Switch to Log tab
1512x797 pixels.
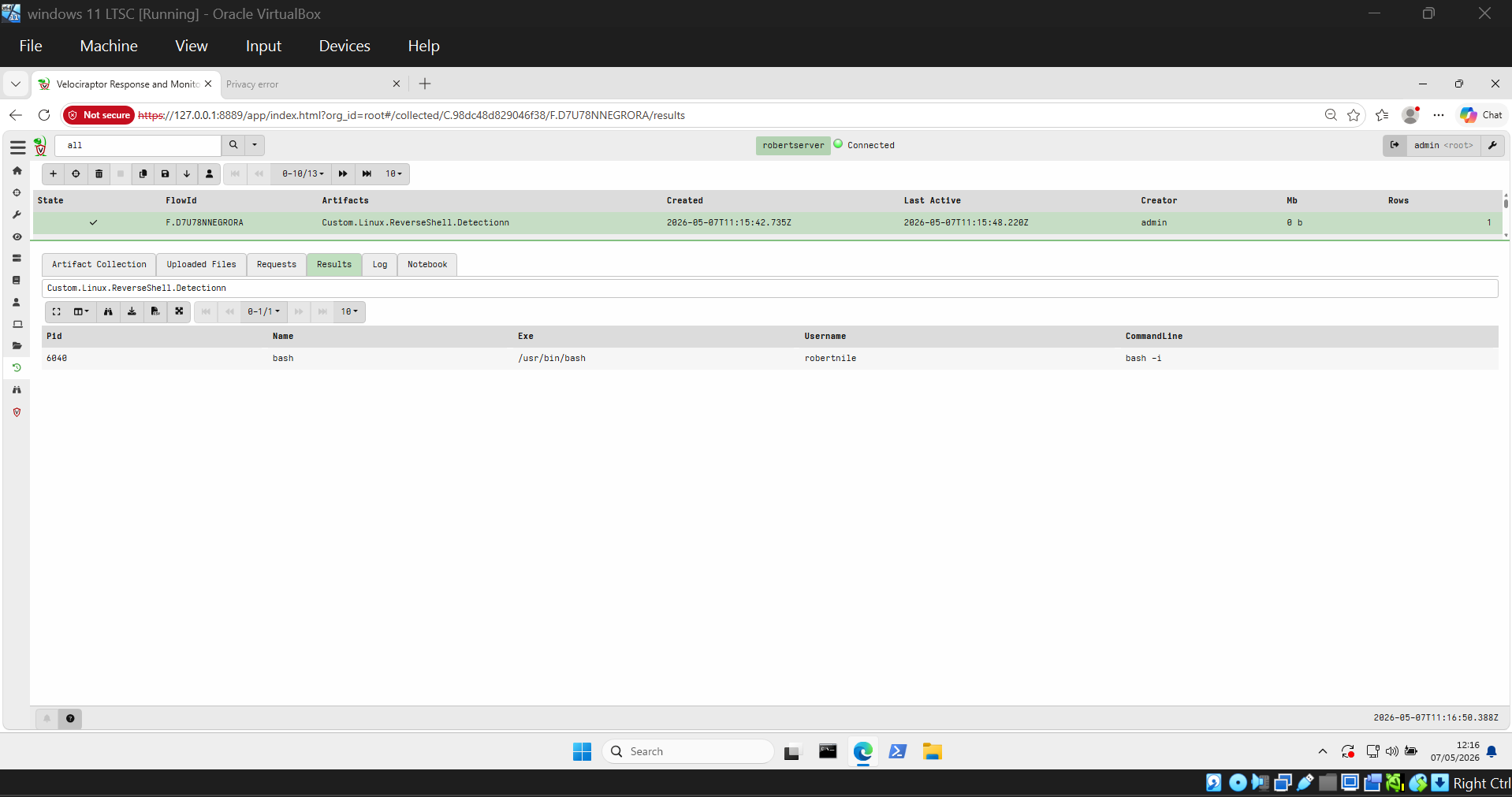tap(380, 264)
